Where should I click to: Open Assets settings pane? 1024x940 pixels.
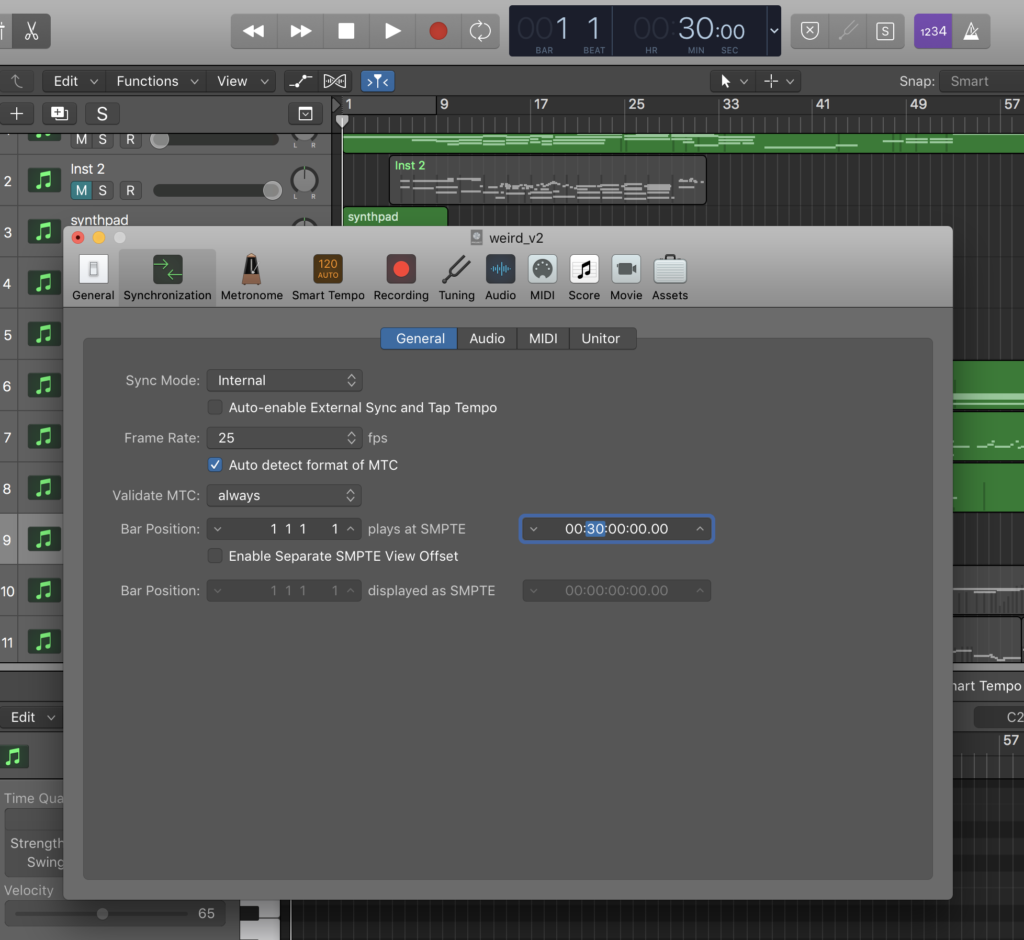[670, 278]
